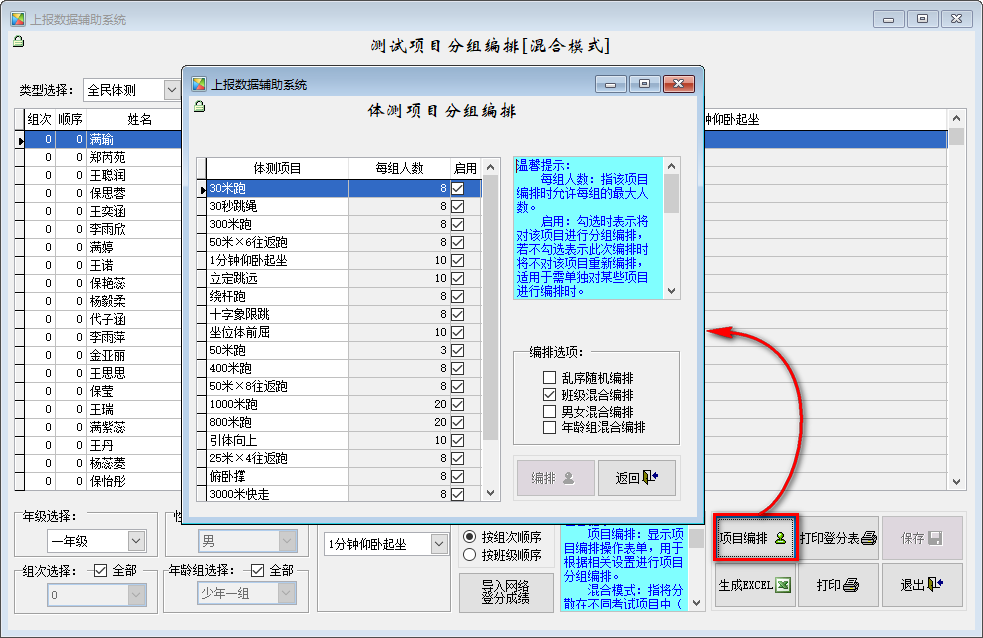Click the 生成EXCEL button
This screenshot has width=983, height=638.
pyautogui.click(x=755, y=585)
